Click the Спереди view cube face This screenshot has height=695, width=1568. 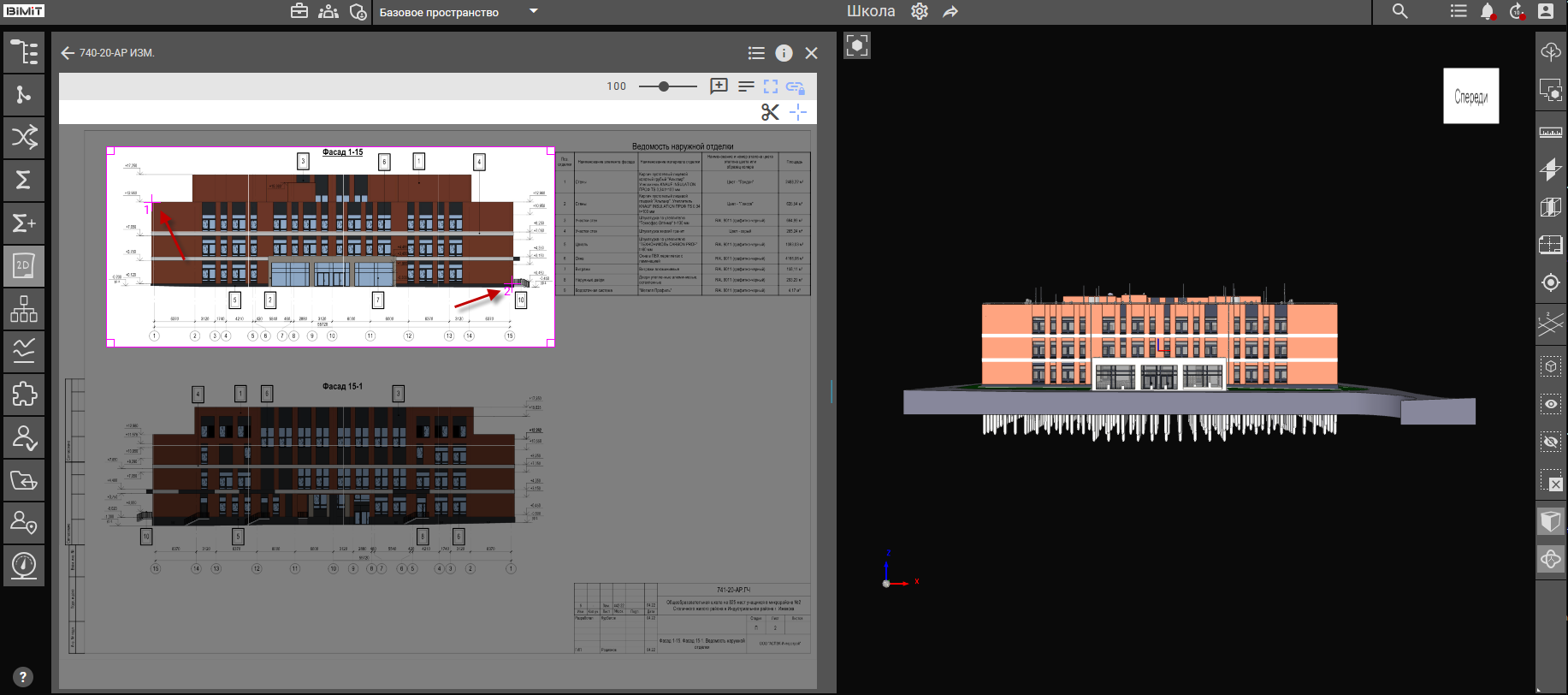tap(1470, 96)
